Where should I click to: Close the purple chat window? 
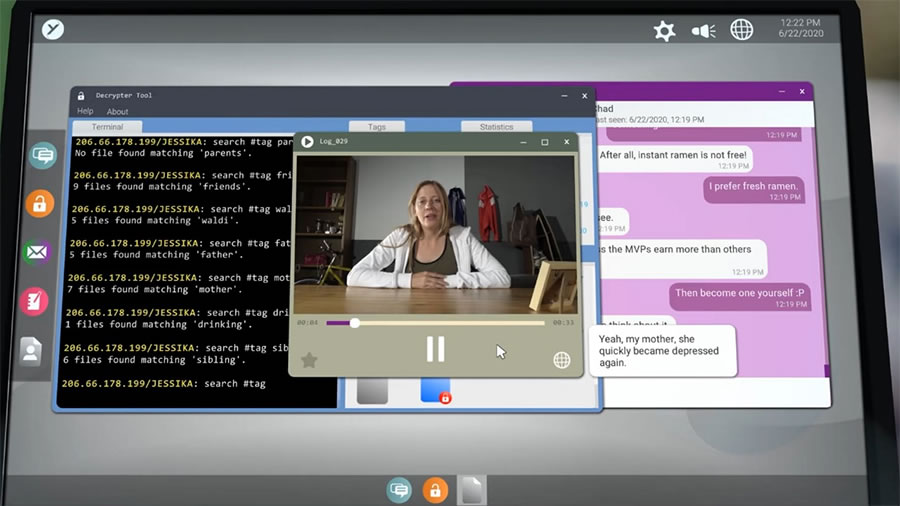tap(802, 91)
